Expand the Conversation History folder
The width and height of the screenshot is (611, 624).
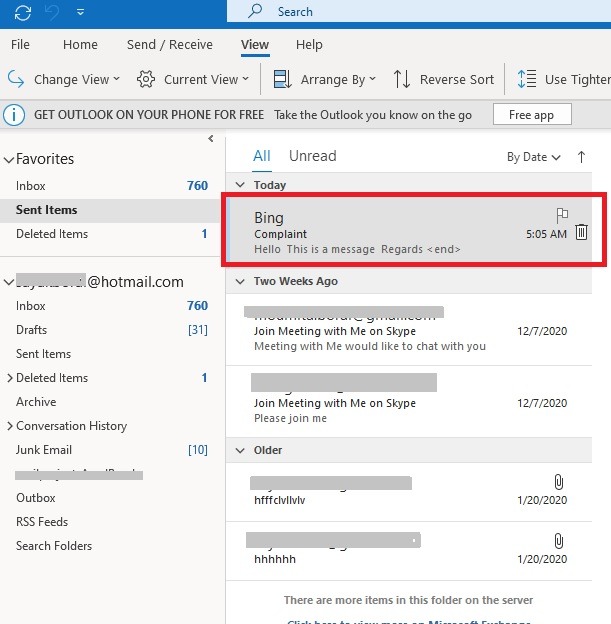[x=10, y=426]
